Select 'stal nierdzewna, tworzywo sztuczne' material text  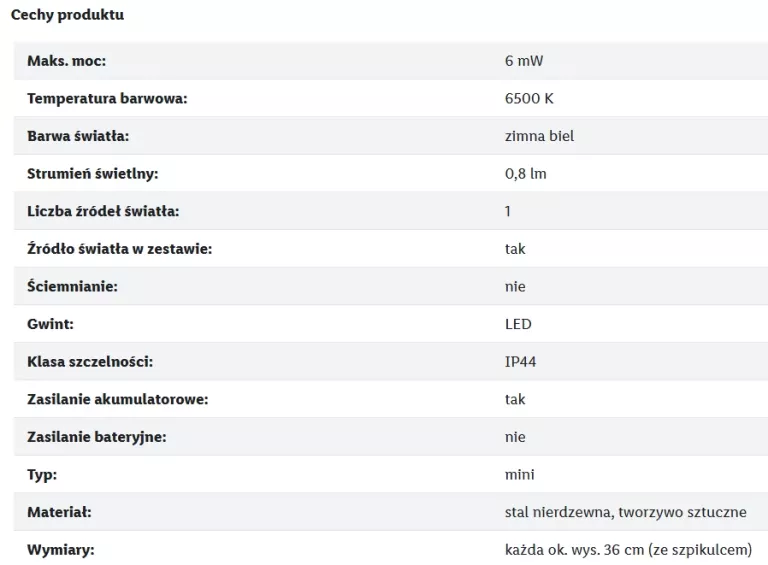click(x=625, y=512)
